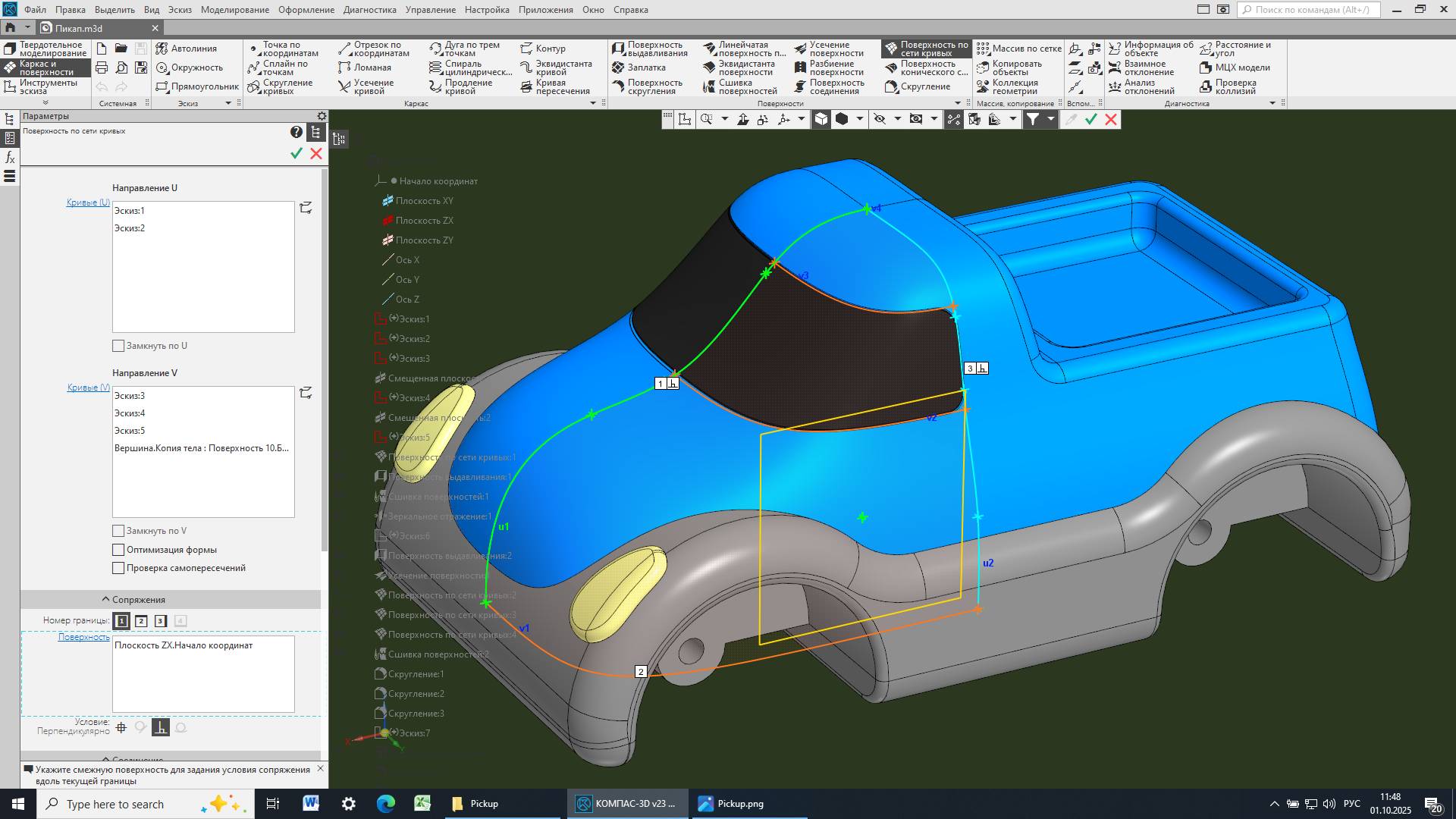Click the Кривые (U) link
Viewport: 1456px width, 819px height.
tap(88, 202)
